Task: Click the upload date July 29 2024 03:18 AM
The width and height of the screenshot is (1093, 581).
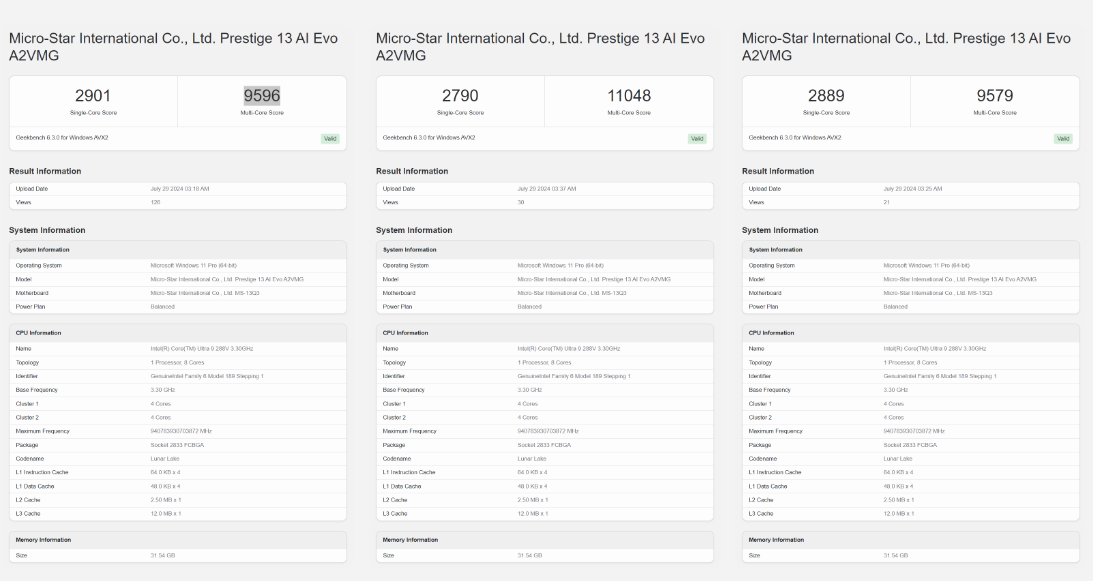Action: point(180,189)
